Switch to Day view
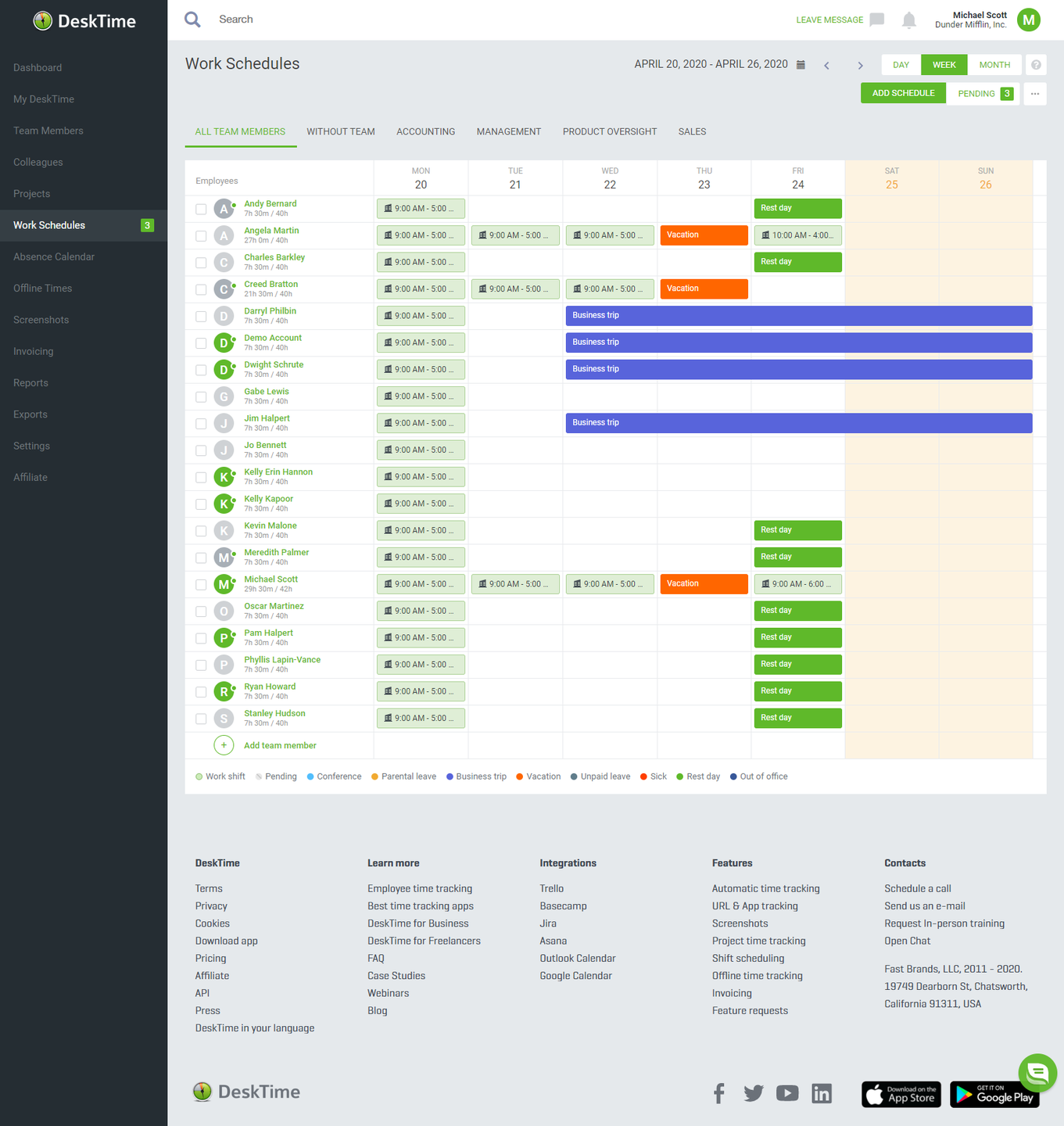1064x1126 pixels. click(901, 65)
